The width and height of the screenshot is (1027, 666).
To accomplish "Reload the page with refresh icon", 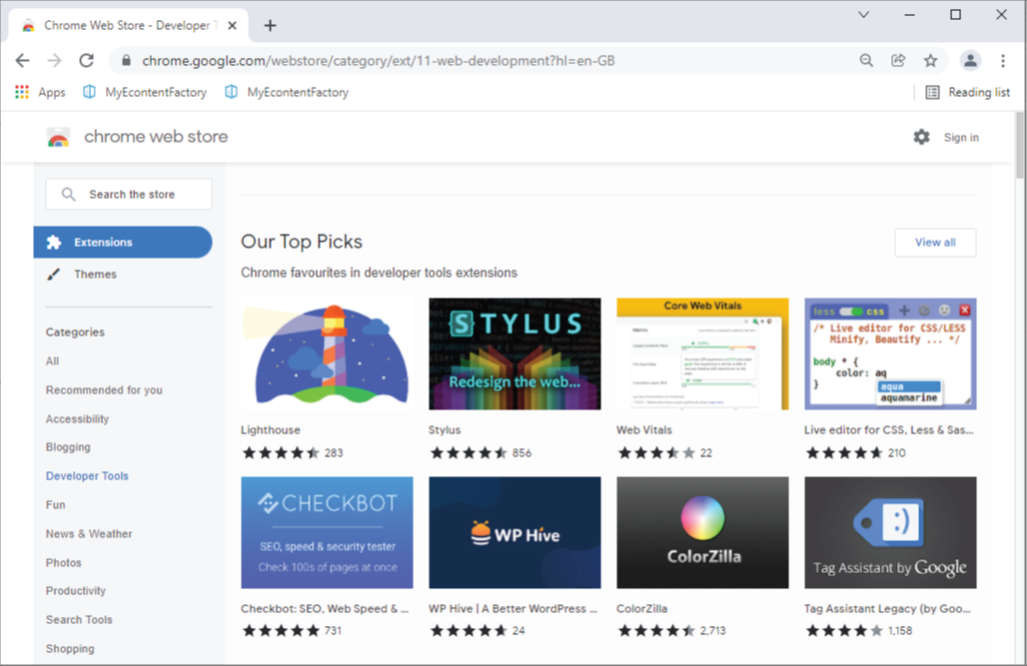I will point(86,61).
